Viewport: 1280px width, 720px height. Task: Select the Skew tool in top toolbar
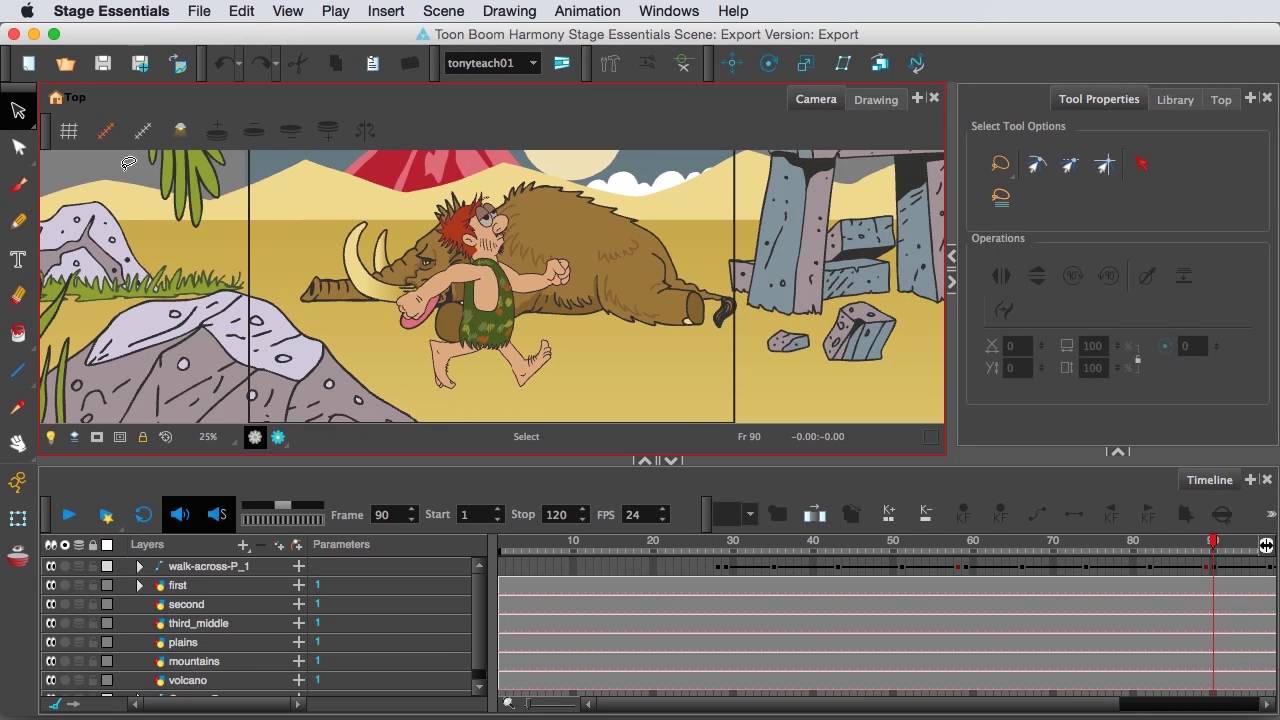(843, 63)
